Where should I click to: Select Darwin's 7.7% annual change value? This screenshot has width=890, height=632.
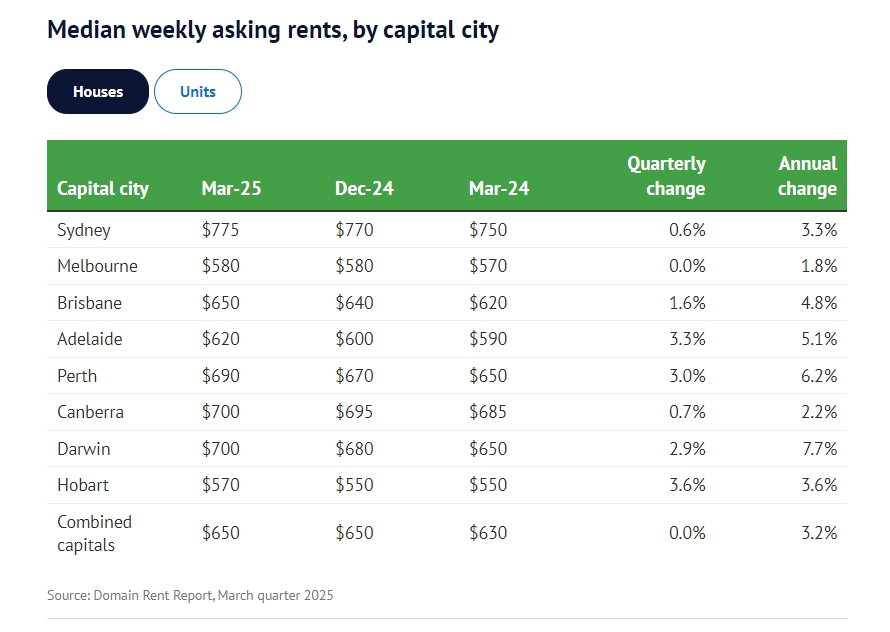pos(819,449)
